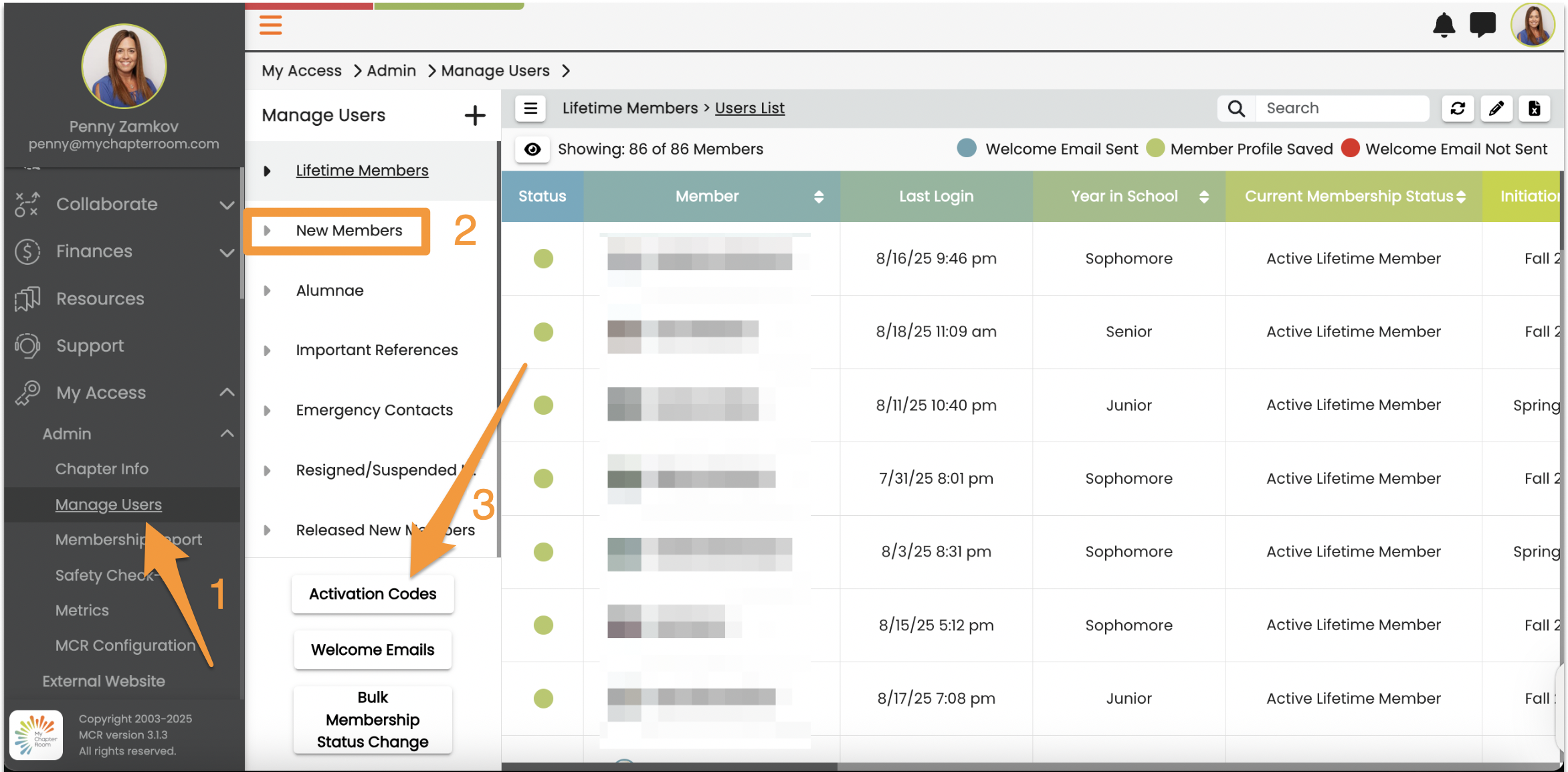This screenshot has height=772, width=1568.
Task: Click into the Search input field
Action: [x=1341, y=108]
